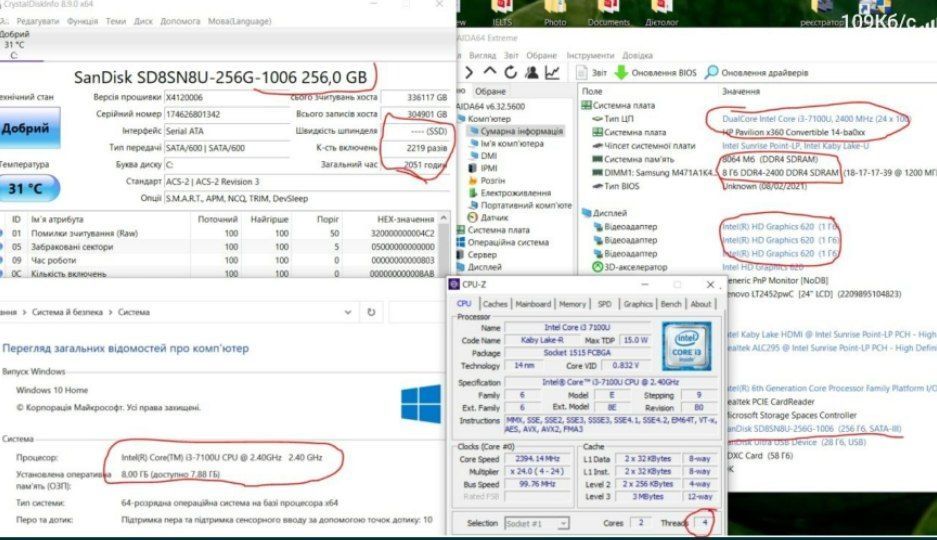
Task: Click Система й безпека breadcrumb in address bar
Action: 68,312
